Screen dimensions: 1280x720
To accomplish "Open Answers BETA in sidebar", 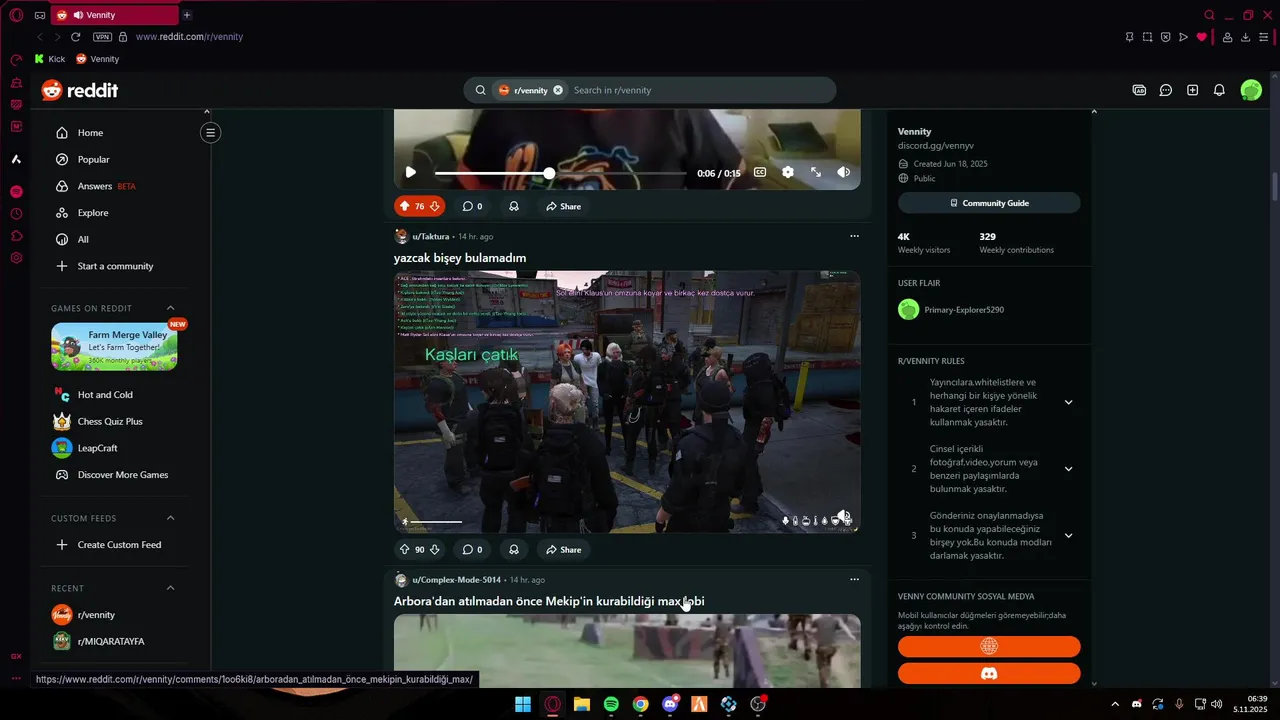I will 106,186.
